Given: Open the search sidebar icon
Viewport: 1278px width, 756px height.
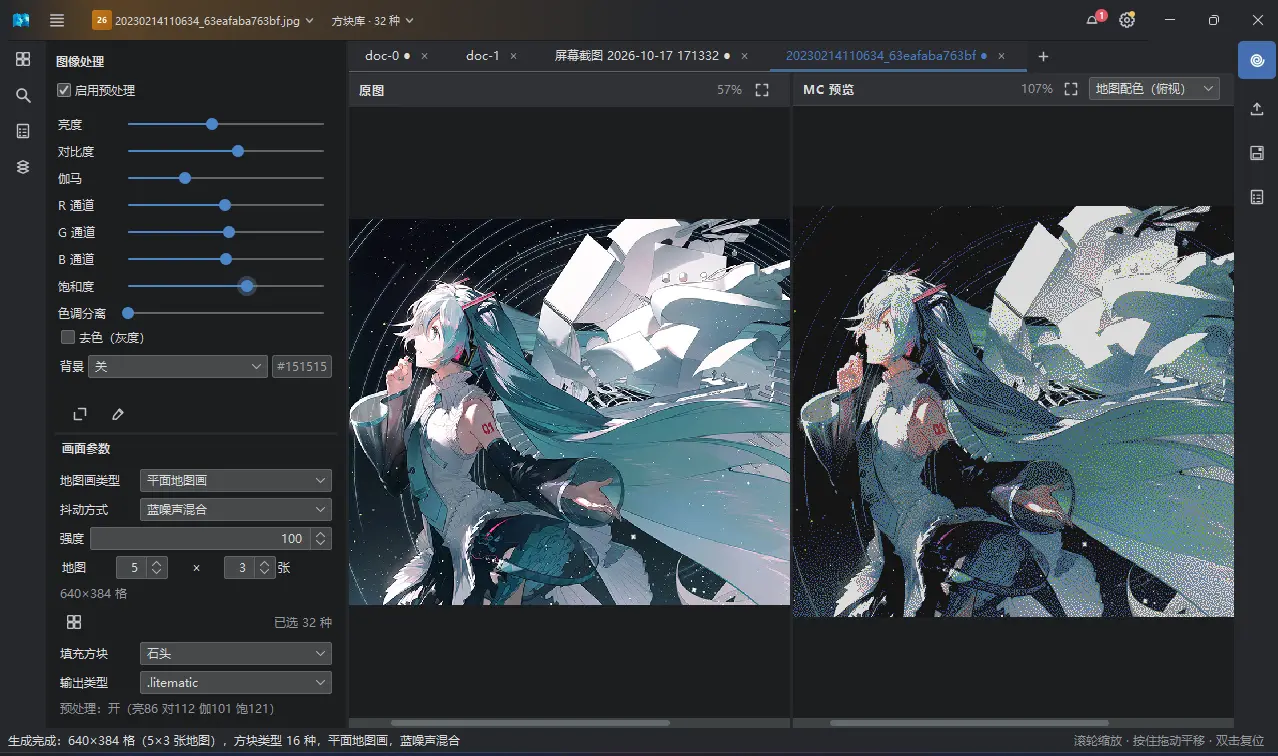Looking at the screenshot, I should (x=23, y=95).
